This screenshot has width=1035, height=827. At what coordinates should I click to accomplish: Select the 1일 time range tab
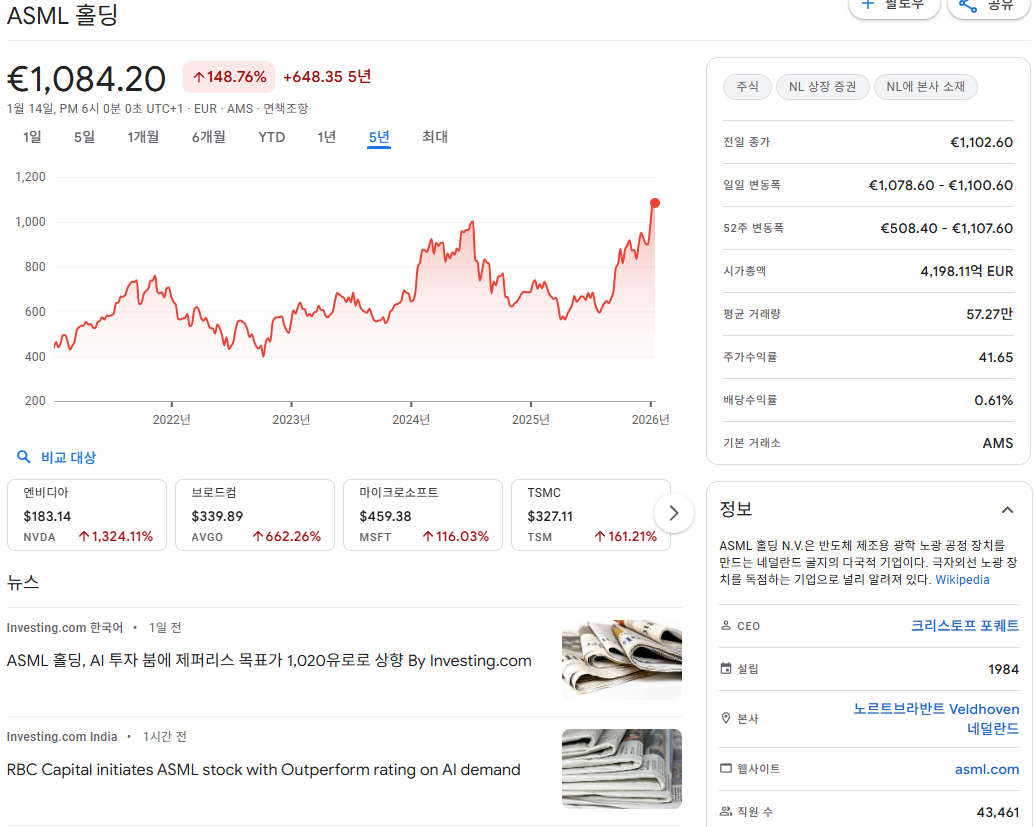coord(32,137)
